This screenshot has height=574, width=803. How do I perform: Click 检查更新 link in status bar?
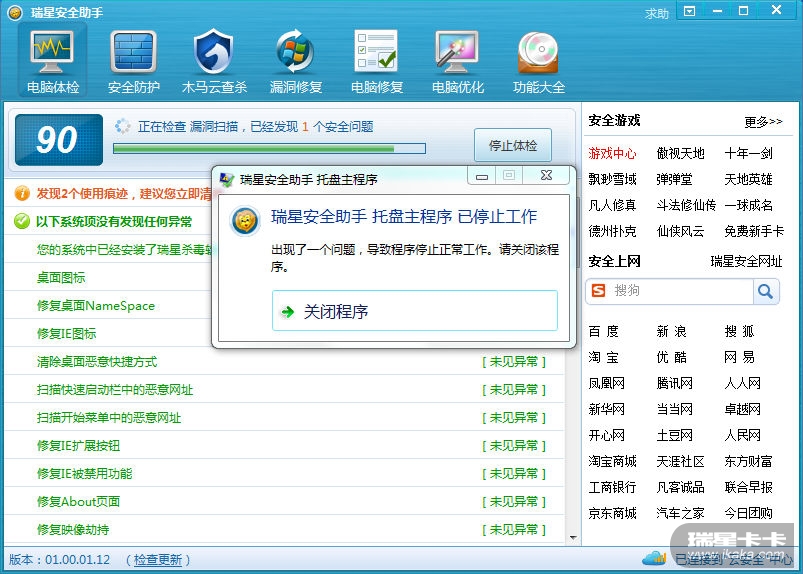158,560
